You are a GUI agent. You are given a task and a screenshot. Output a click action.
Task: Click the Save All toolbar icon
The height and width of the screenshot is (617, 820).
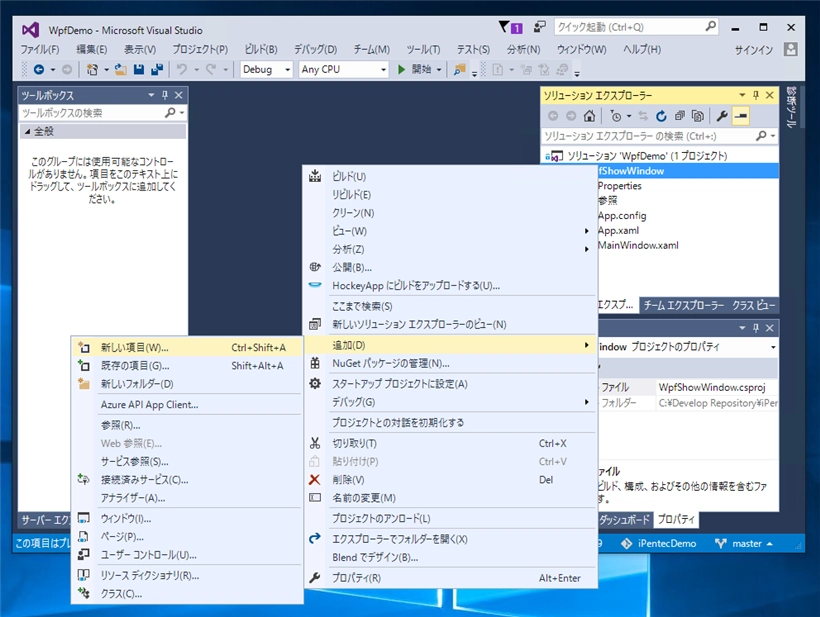point(156,69)
